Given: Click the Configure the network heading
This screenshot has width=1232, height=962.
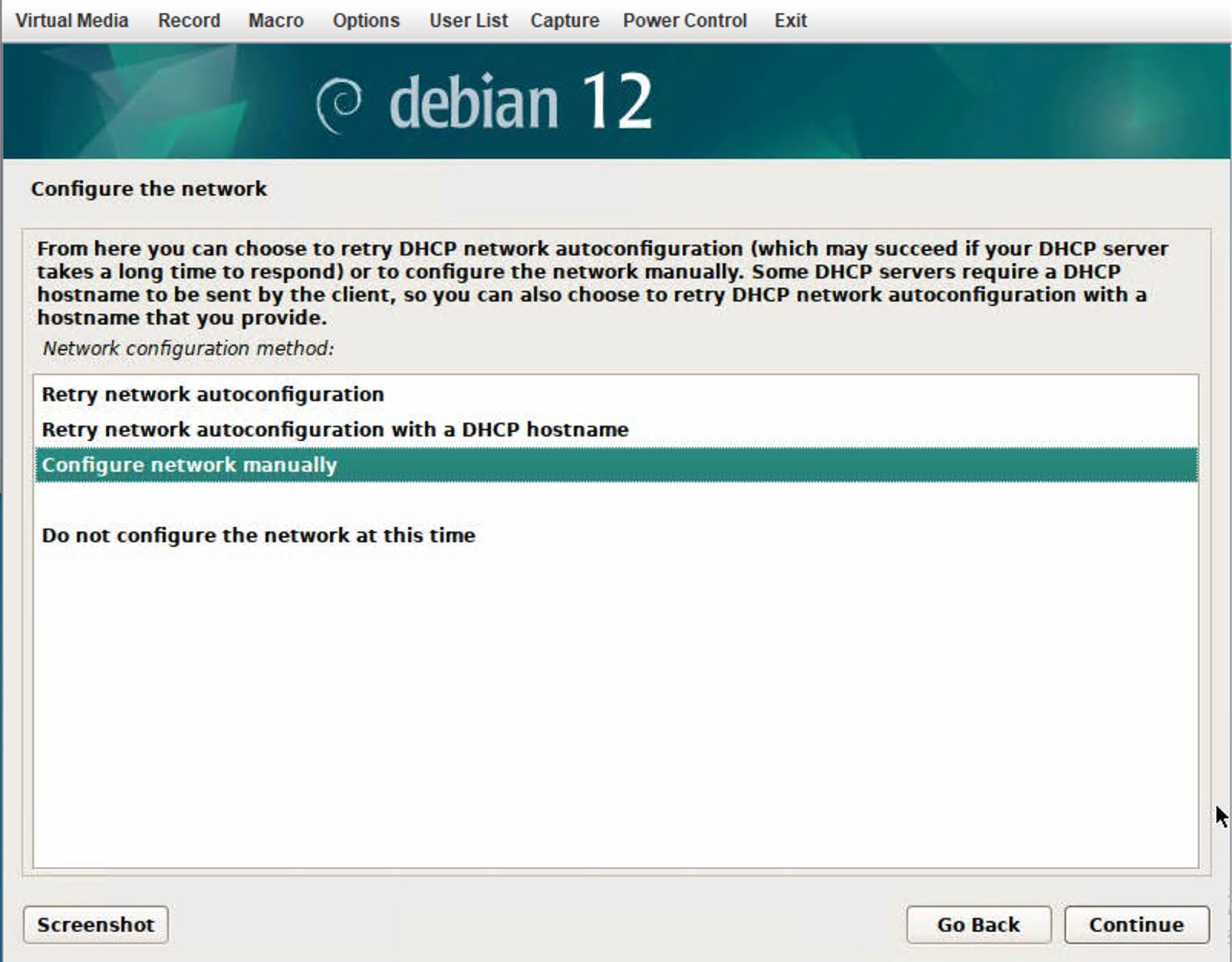Looking at the screenshot, I should (x=149, y=189).
